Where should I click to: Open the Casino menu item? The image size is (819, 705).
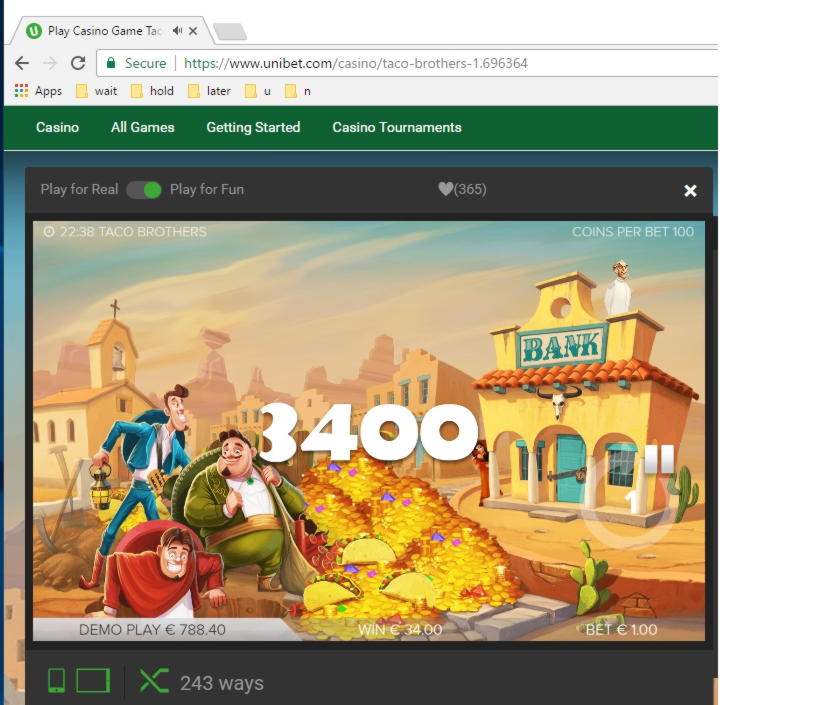(x=57, y=127)
